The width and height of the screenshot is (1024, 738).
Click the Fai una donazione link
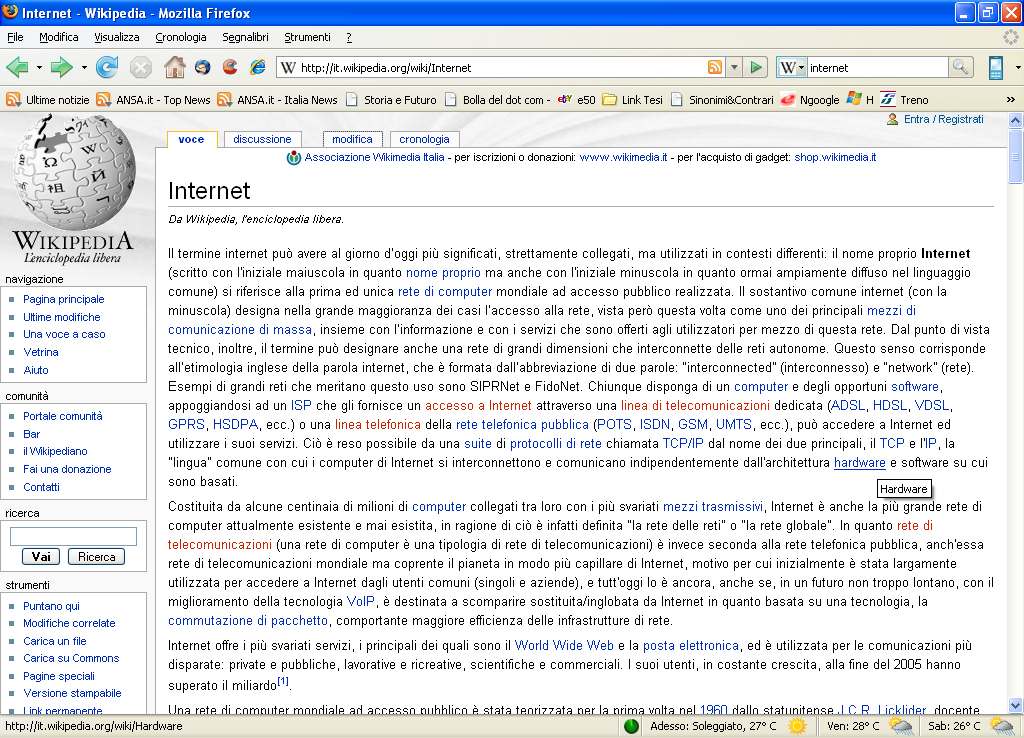pyautogui.click(x=67, y=469)
